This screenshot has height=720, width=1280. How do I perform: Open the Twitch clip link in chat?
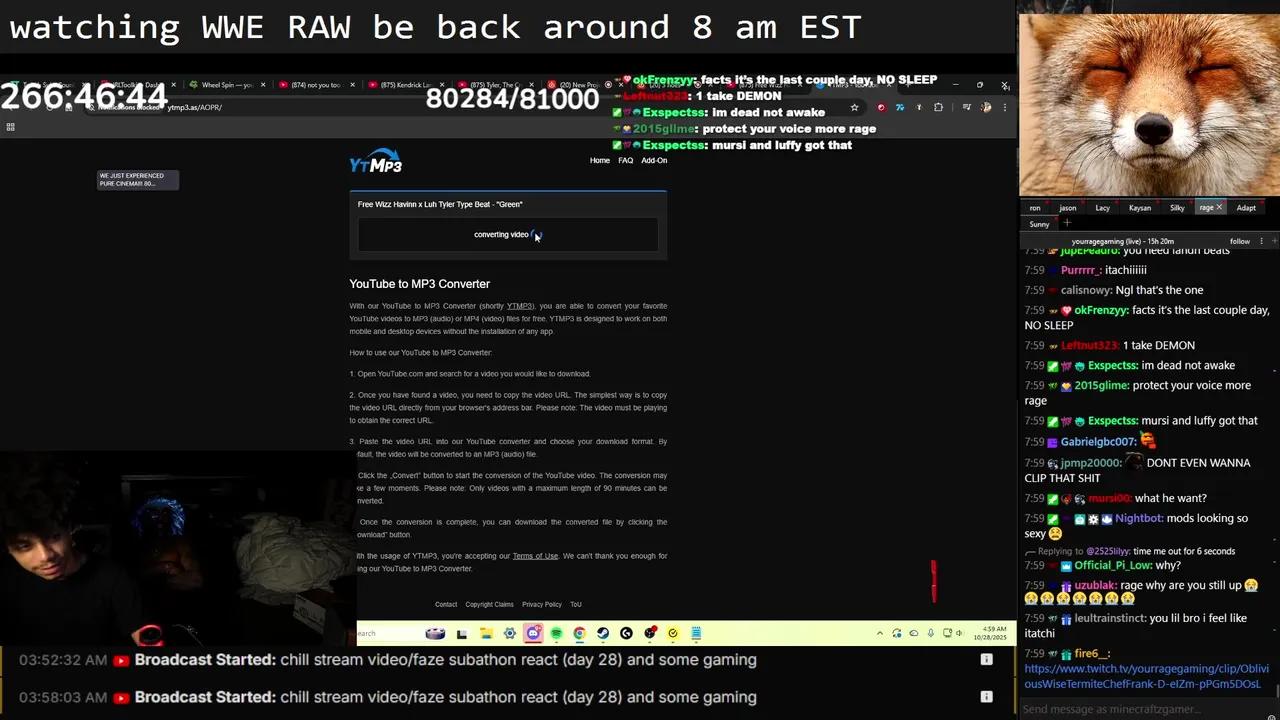click(1146, 676)
